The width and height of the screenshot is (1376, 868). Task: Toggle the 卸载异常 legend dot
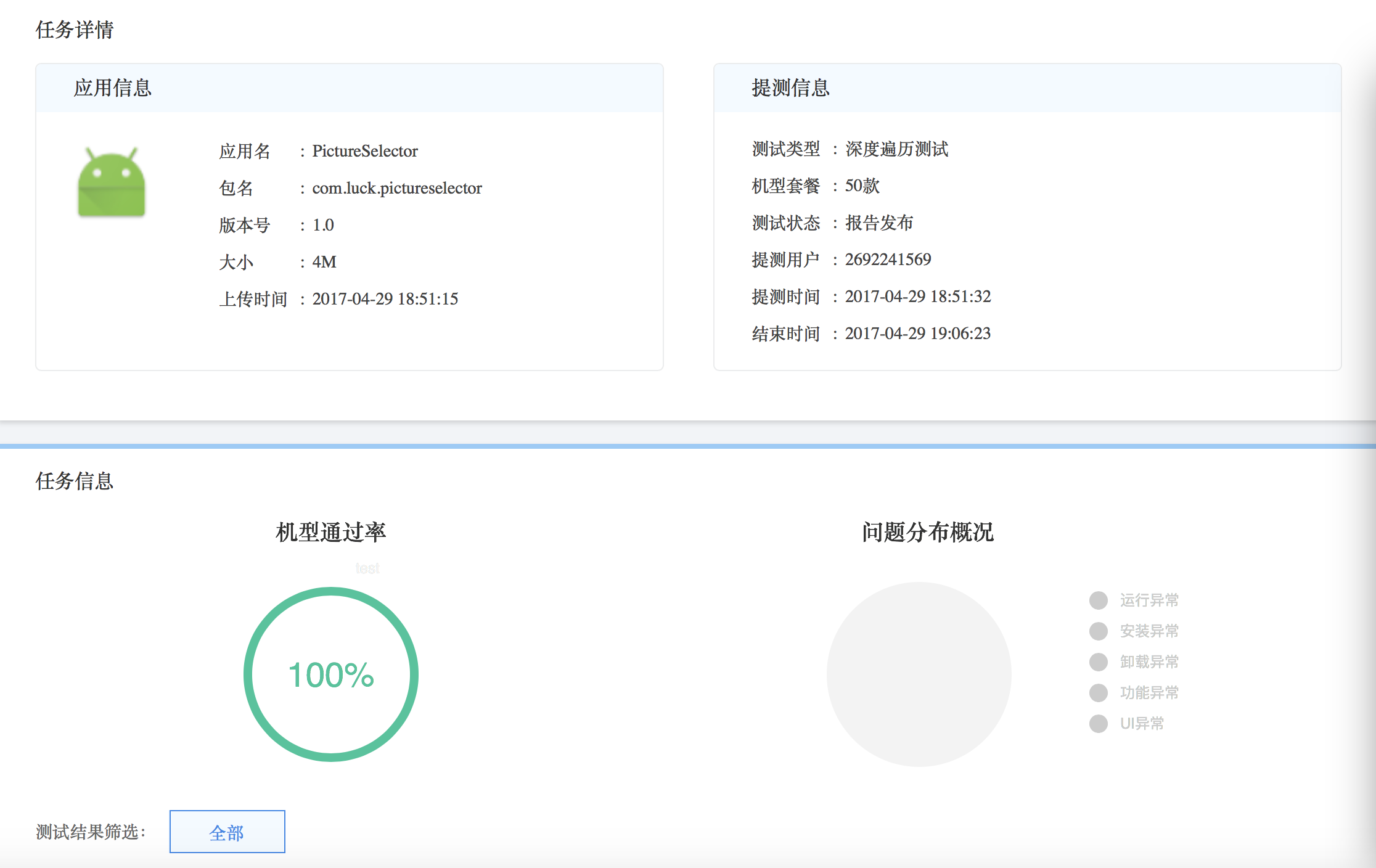click(x=1099, y=661)
